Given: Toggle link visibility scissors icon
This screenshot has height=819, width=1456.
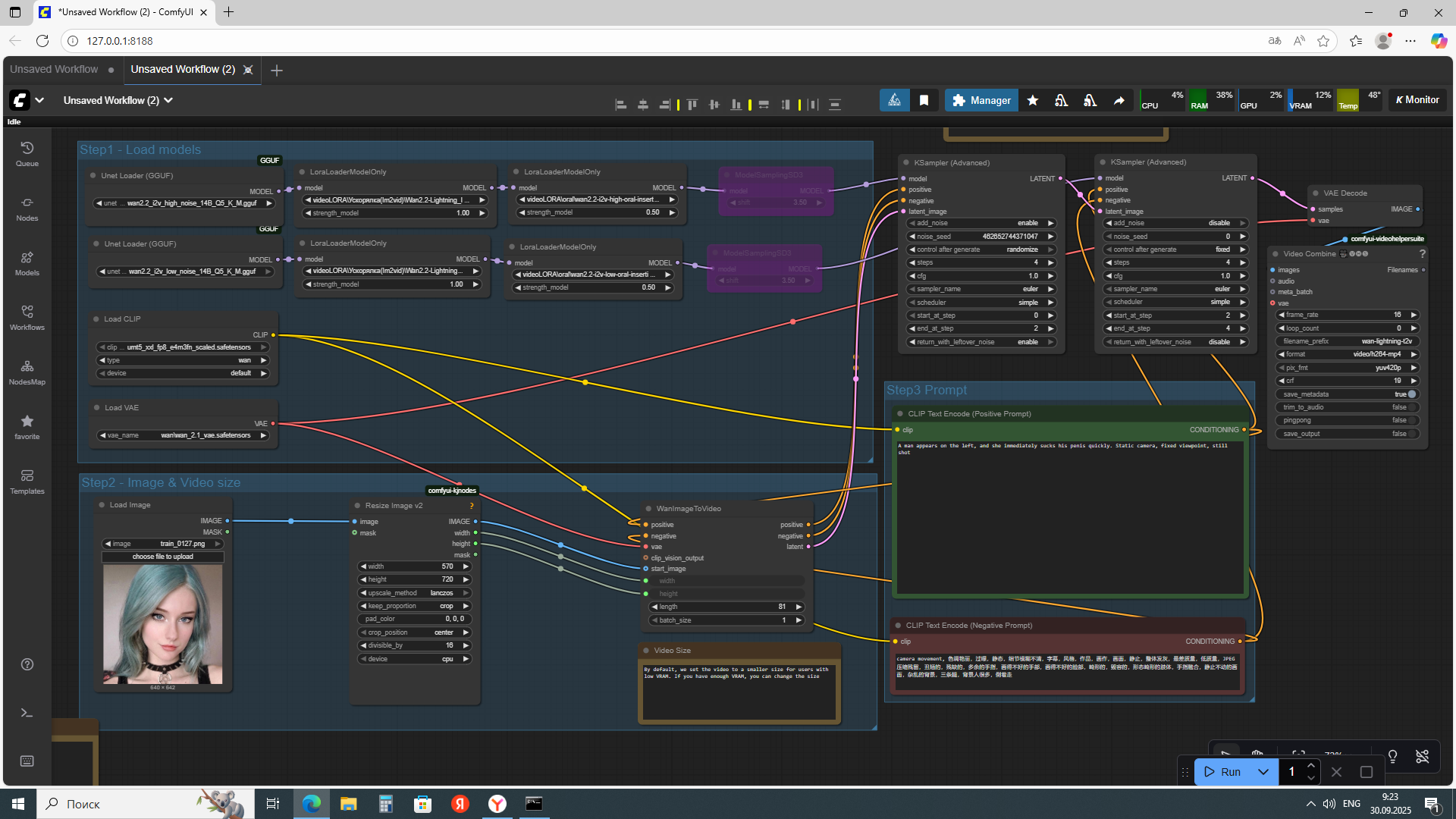Looking at the screenshot, I should [x=1422, y=756].
